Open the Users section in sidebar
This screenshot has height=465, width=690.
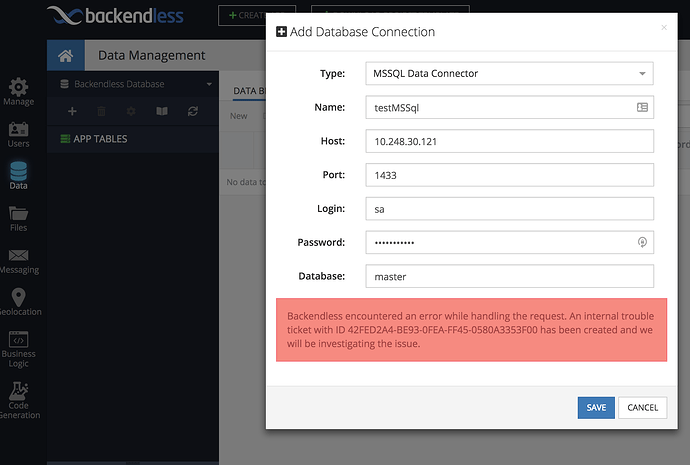click(x=18, y=135)
